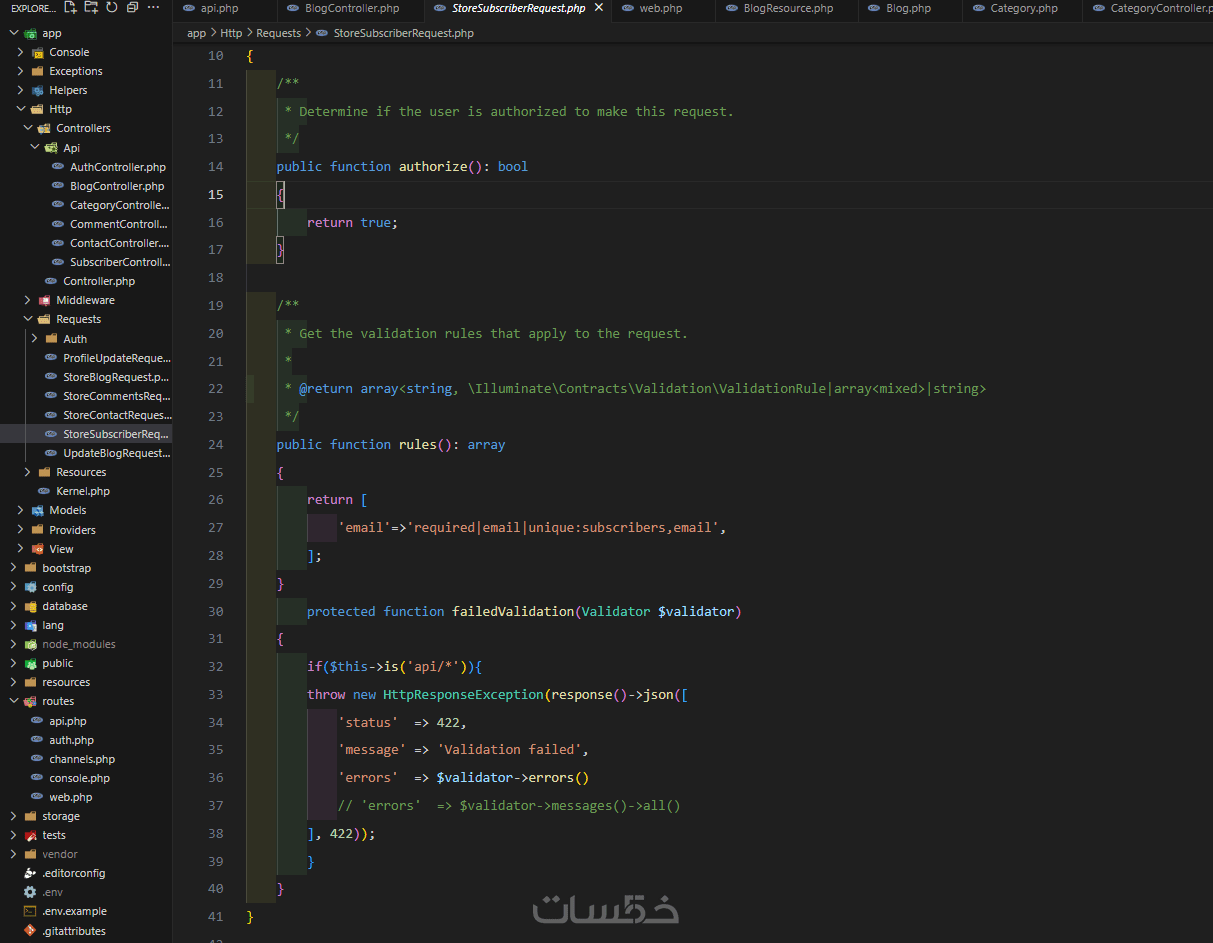The image size is (1213, 943).
Task: Open StoreBlogRequest file in the tree
Action: click(x=116, y=377)
